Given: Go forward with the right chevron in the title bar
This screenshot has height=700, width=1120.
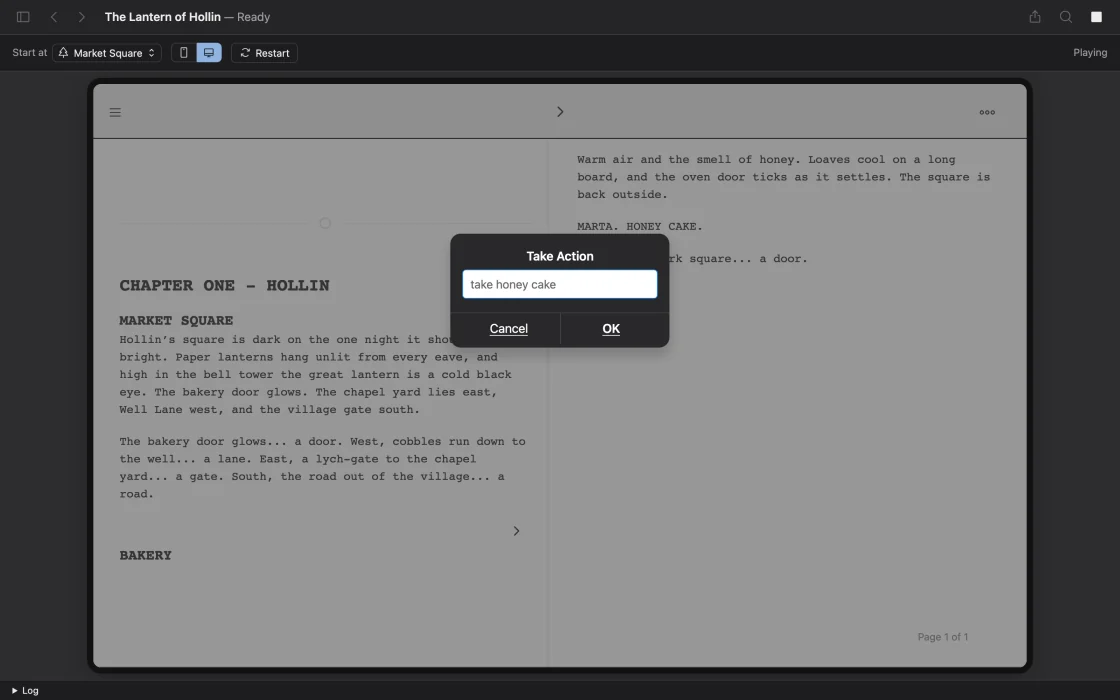Looking at the screenshot, I should [x=81, y=16].
